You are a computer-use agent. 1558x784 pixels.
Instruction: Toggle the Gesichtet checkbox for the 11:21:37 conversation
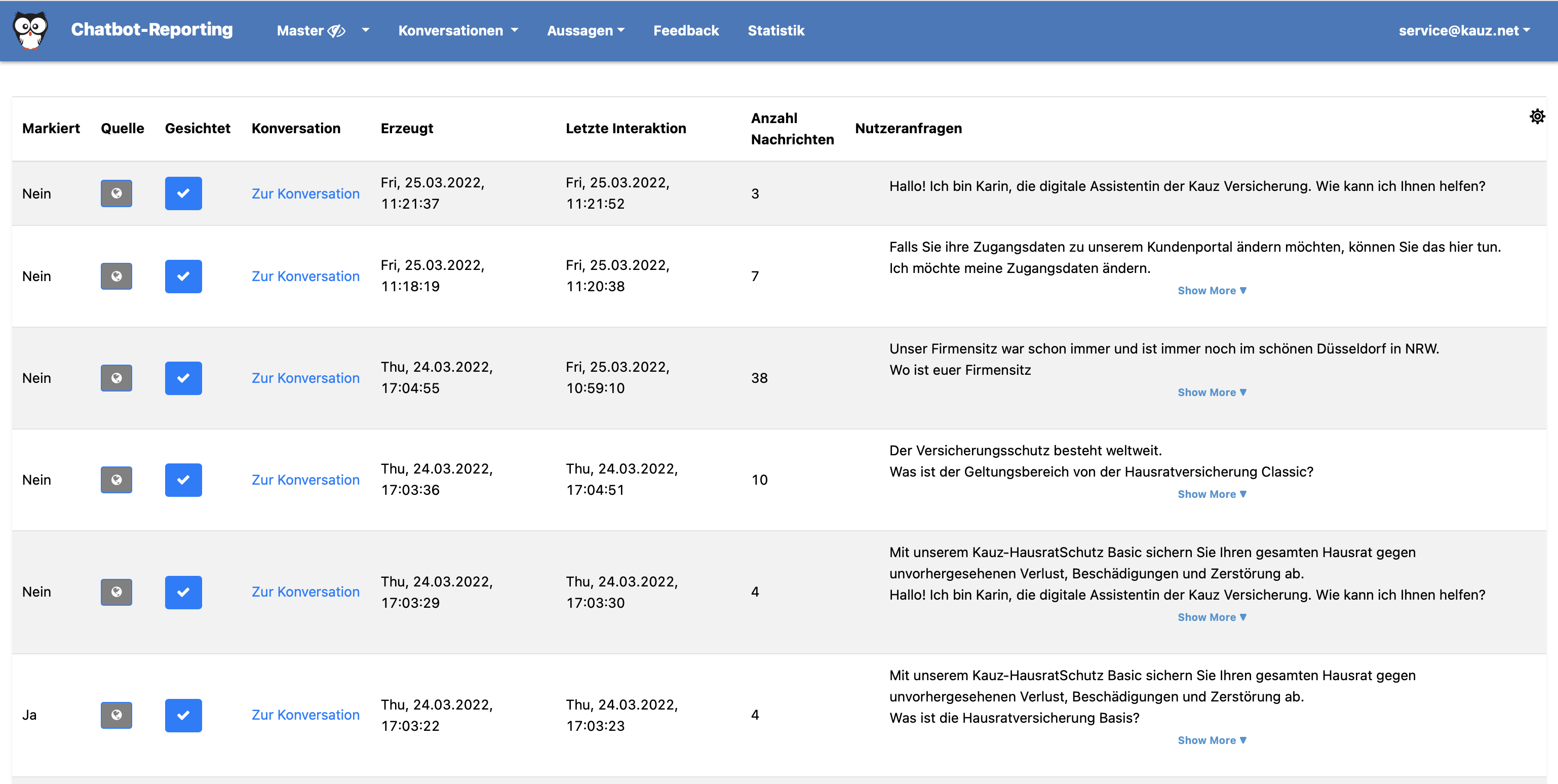click(x=183, y=193)
